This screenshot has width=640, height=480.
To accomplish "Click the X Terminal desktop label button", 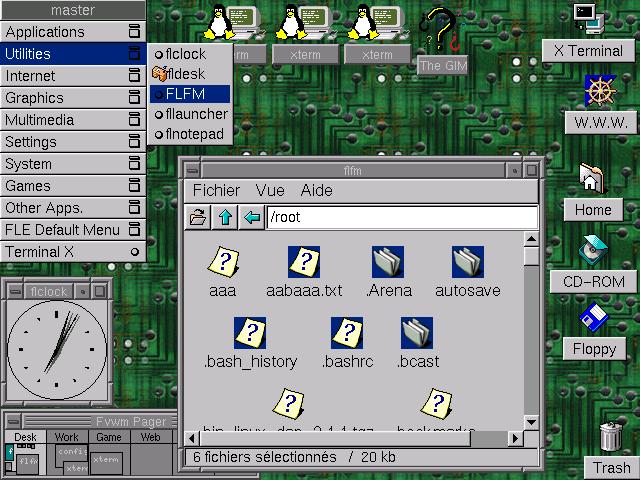I will [588, 51].
